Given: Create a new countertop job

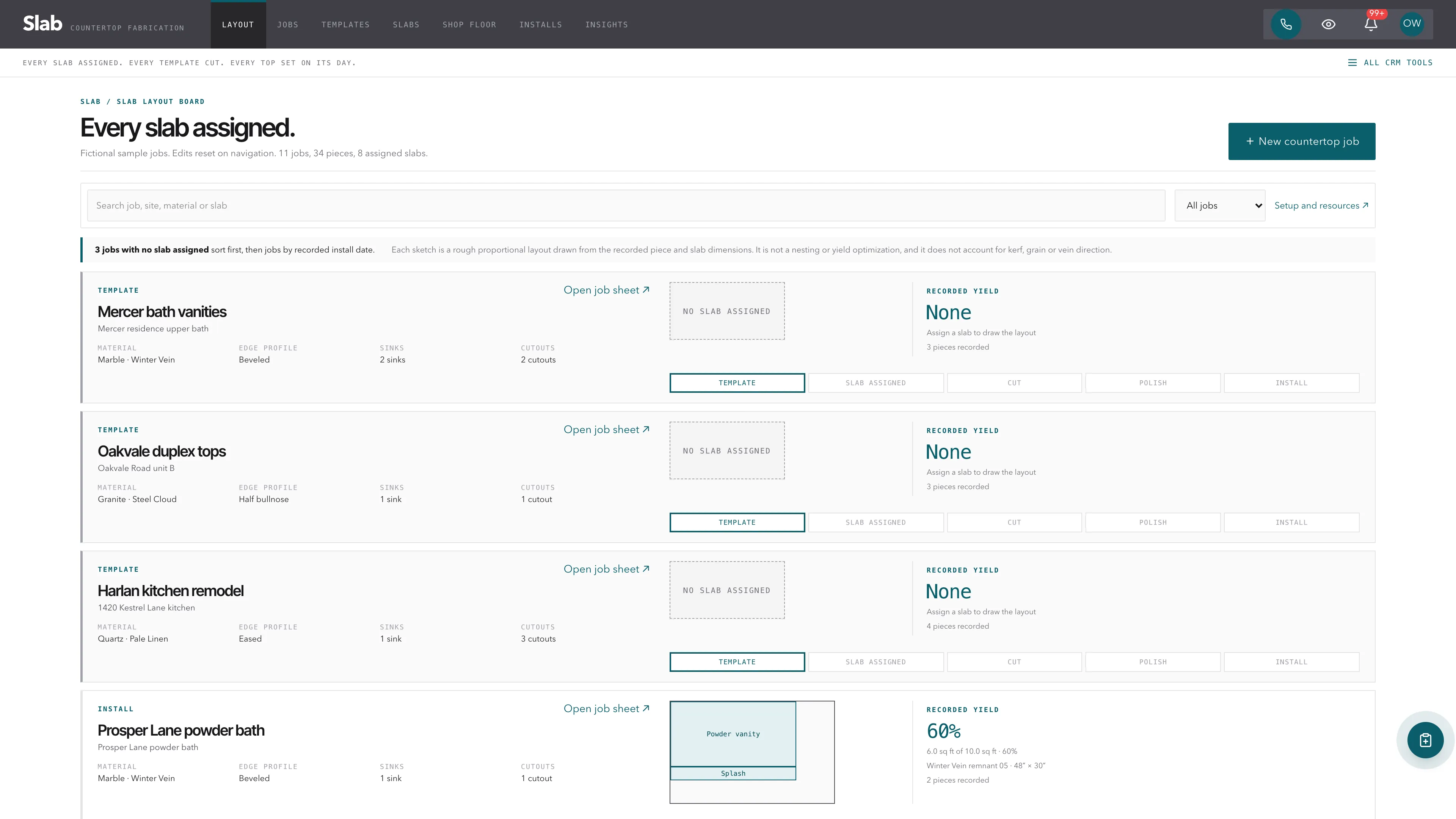Looking at the screenshot, I should [x=1302, y=141].
